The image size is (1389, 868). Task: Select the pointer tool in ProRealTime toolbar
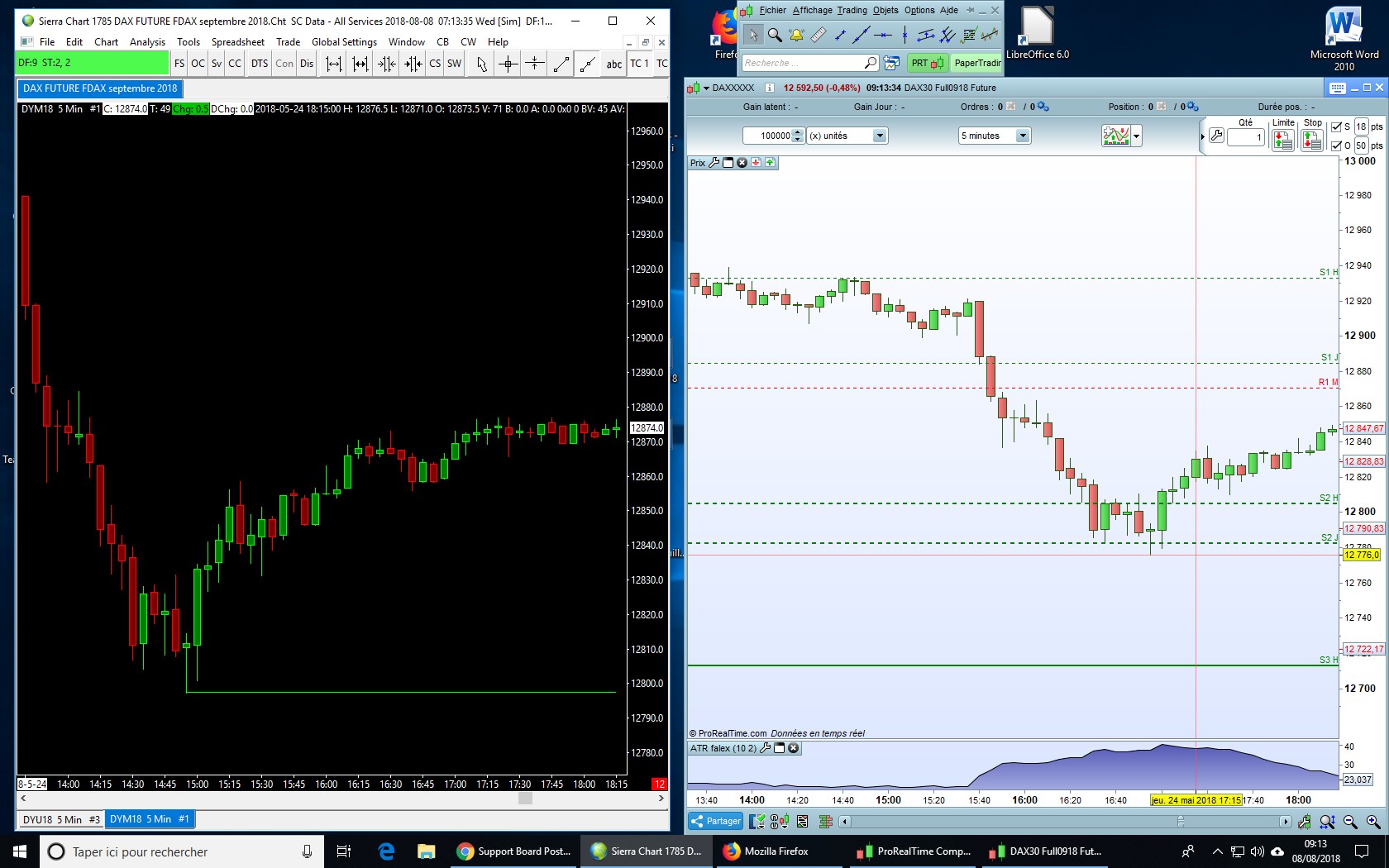[752, 35]
